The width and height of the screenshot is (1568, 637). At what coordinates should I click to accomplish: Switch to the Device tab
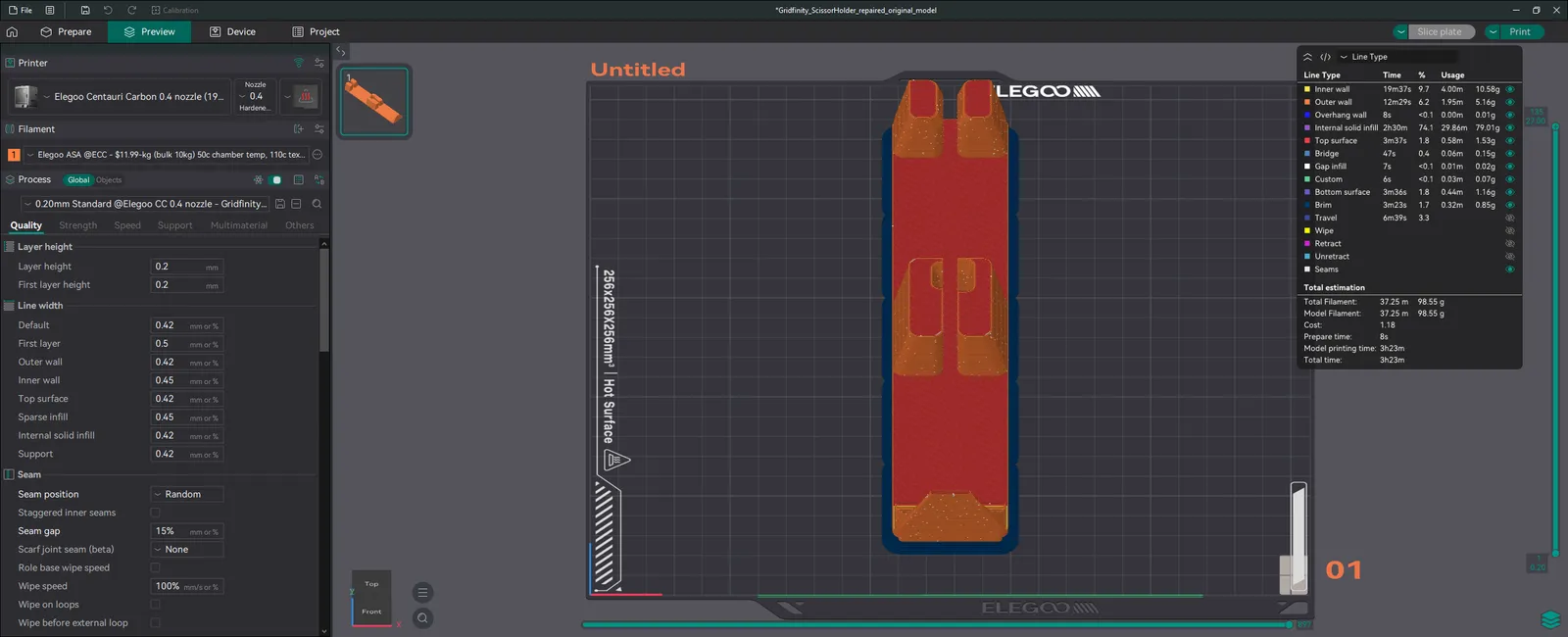[x=232, y=31]
